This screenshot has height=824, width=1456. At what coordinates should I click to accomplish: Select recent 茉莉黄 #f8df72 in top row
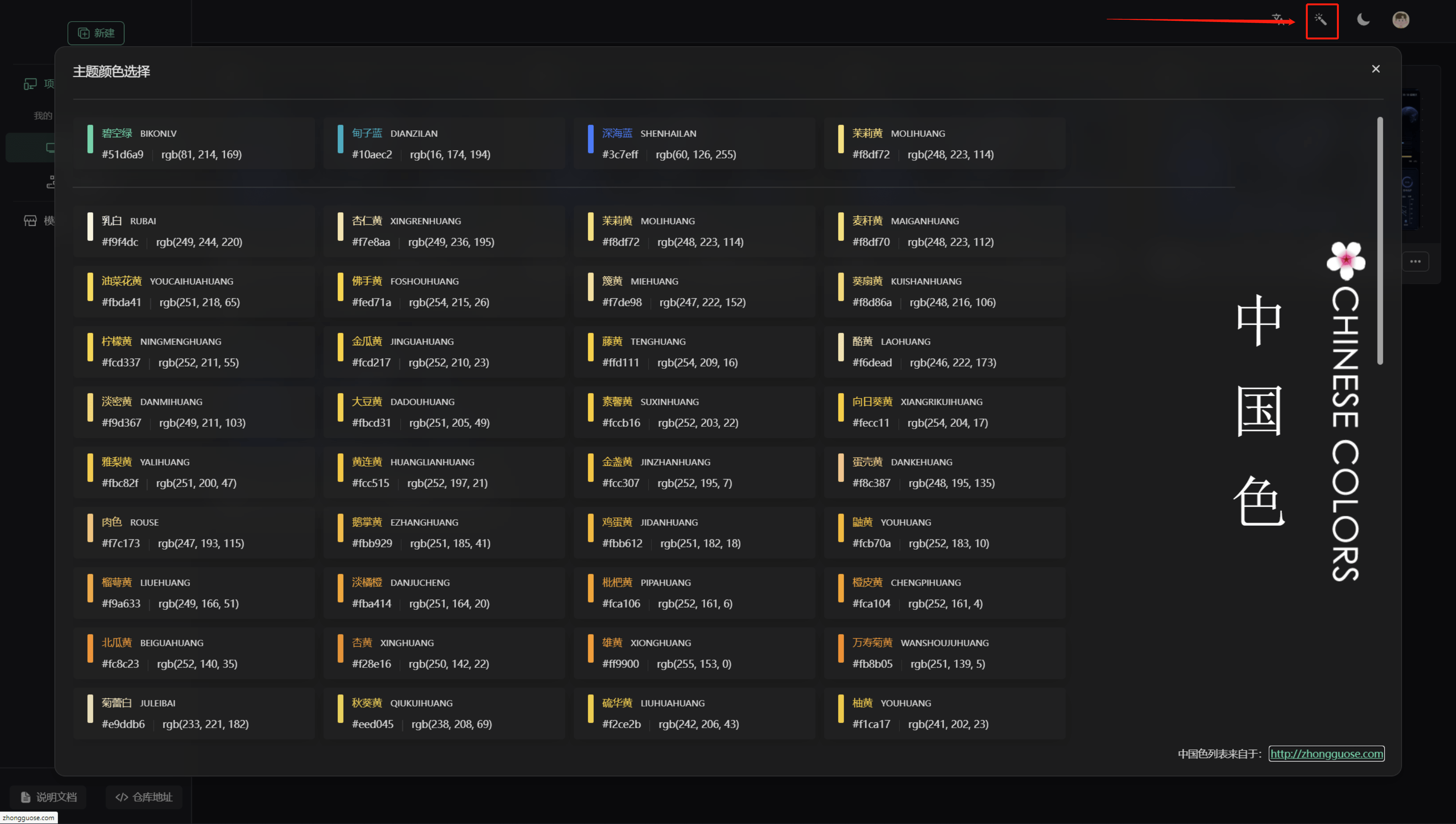pyautogui.click(x=944, y=144)
